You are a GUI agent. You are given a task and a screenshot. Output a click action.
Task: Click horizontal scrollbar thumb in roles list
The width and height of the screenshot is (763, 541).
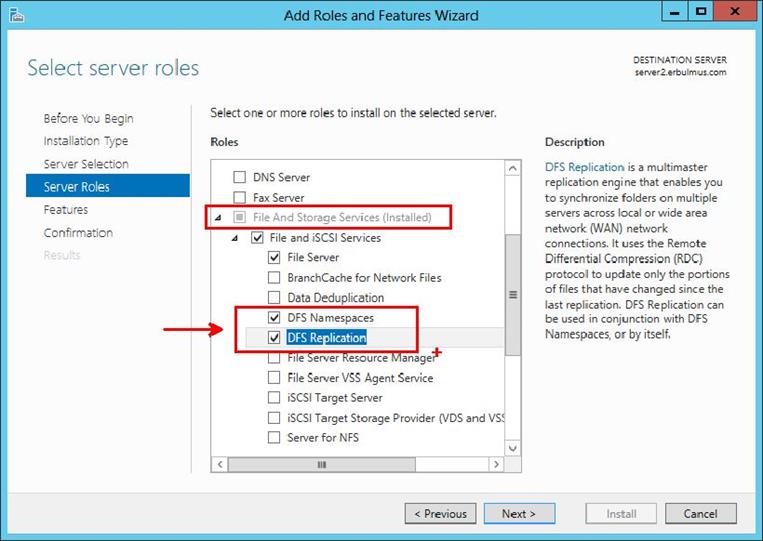322,464
